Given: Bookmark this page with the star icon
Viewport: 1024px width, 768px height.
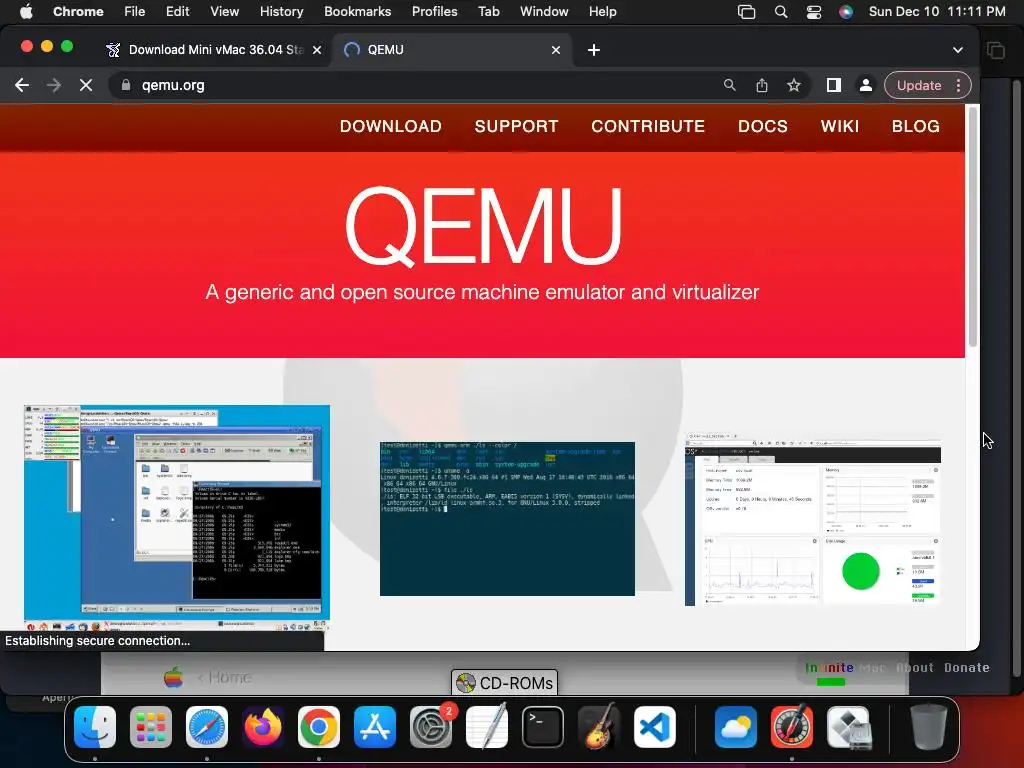Looking at the screenshot, I should (x=793, y=85).
